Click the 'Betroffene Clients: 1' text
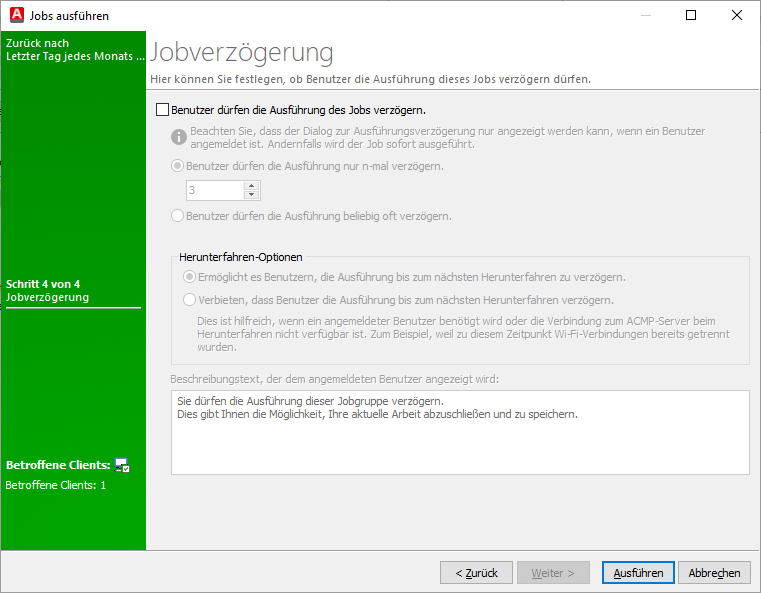This screenshot has width=761, height=593. (x=55, y=485)
